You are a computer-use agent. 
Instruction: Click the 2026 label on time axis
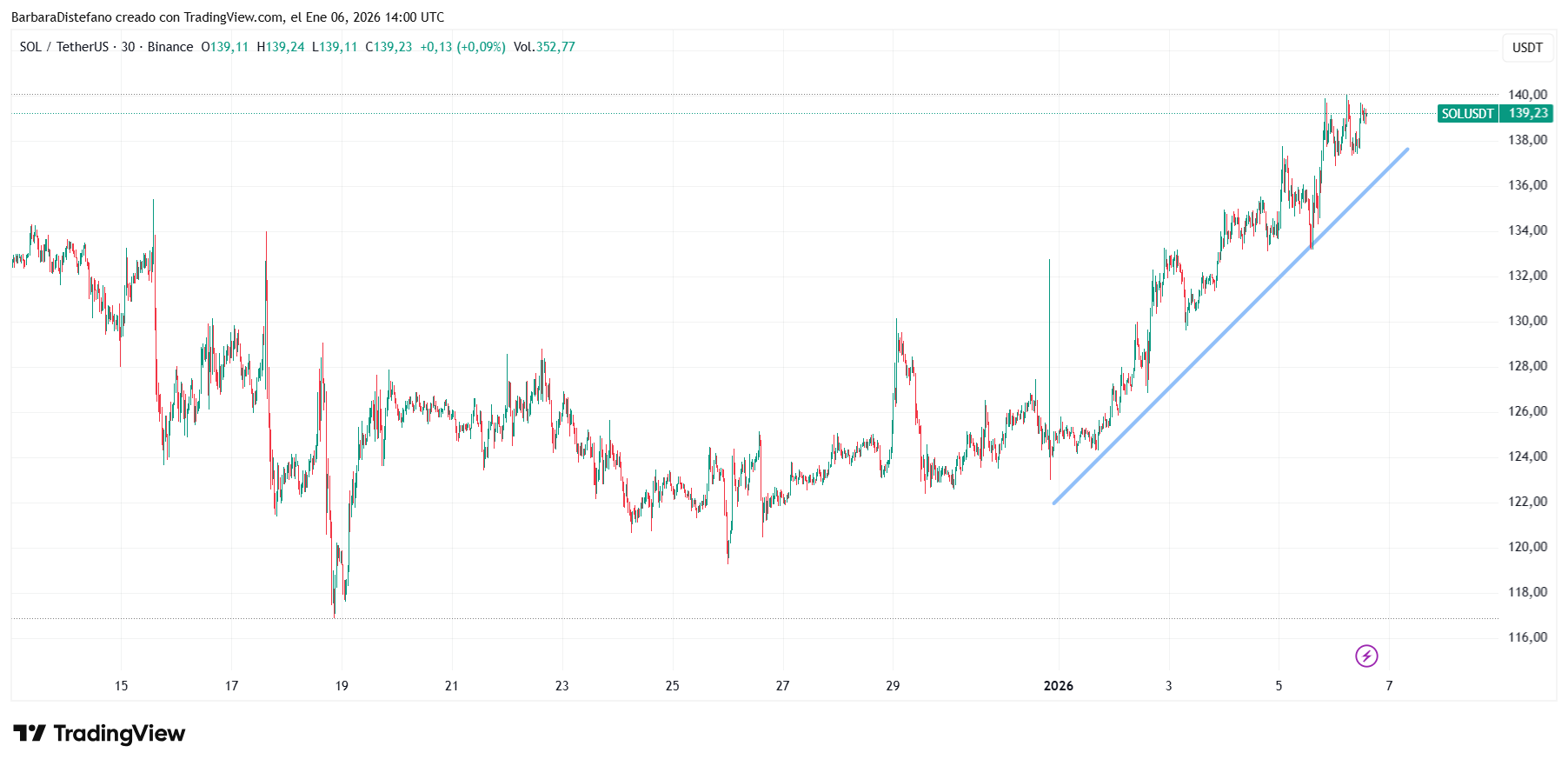coord(1058,686)
